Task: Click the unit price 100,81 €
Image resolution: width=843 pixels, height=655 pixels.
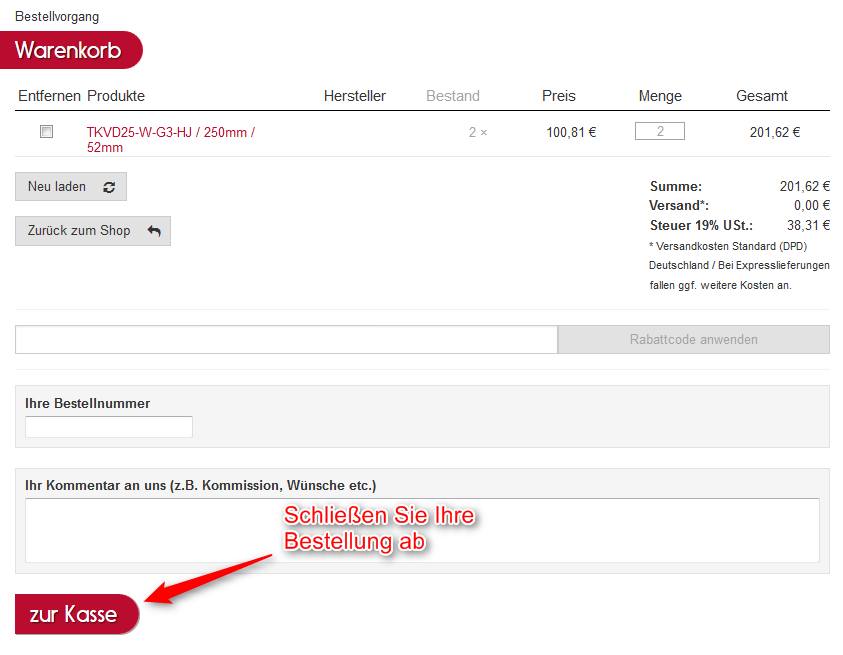Action: coord(571,132)
